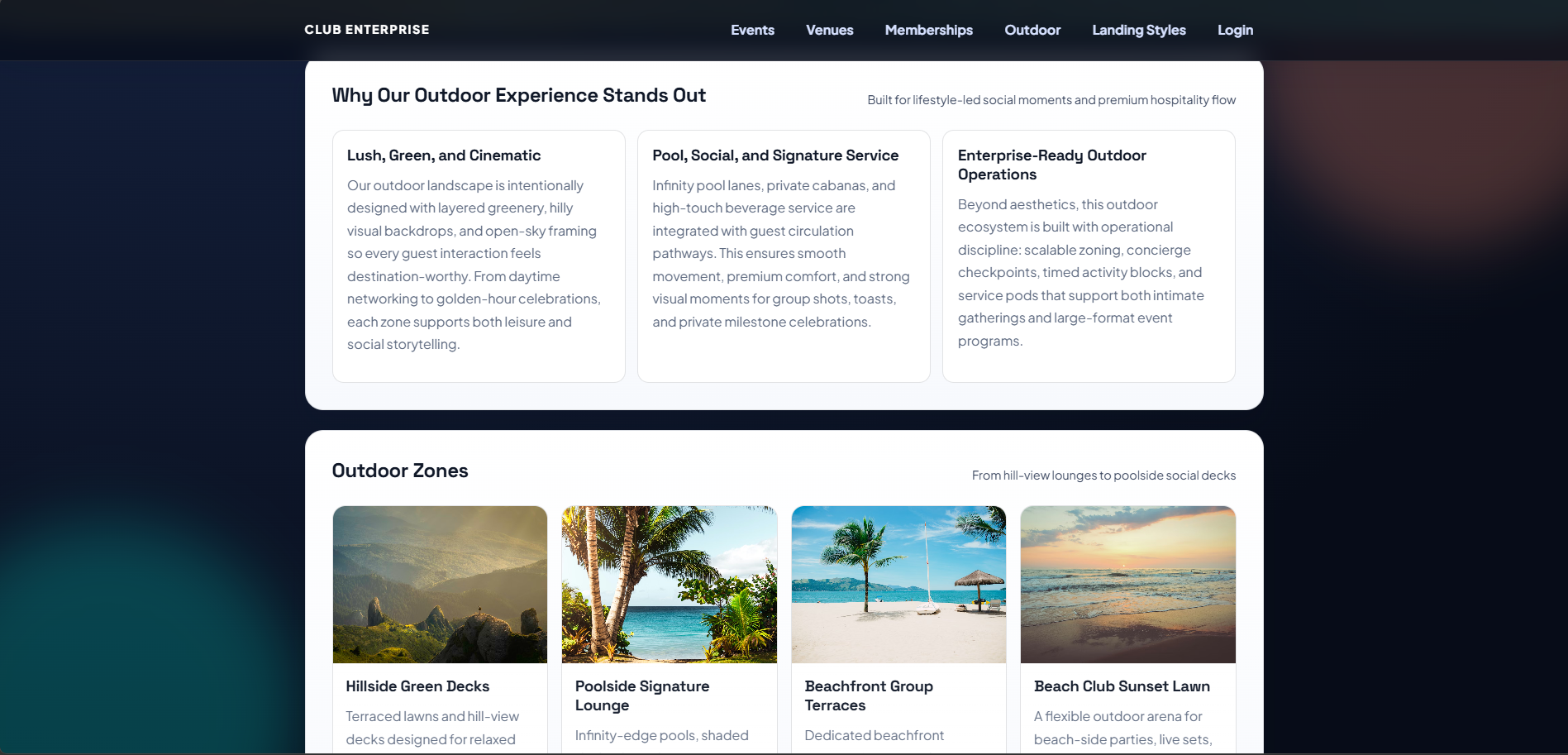Click the Login link
This screenshot has height=755, width=1568.
[1235, 30]
